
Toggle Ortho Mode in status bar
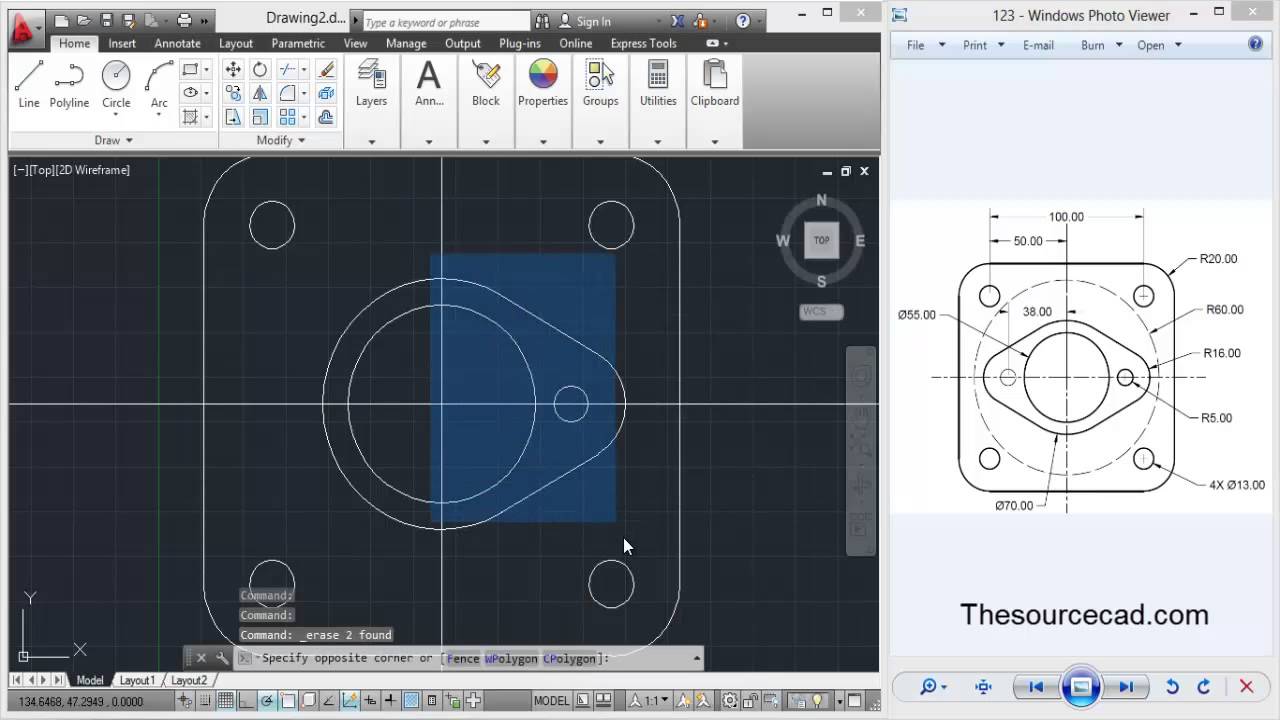coord(245,701)
